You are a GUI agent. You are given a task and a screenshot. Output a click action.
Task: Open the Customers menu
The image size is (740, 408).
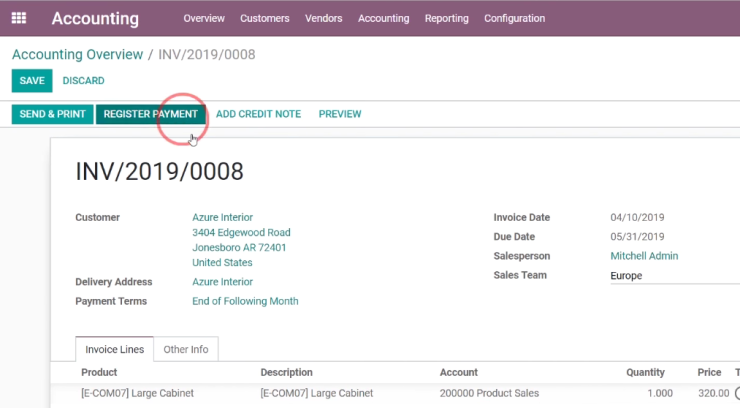pyautogui.click(x=265, y=18)
